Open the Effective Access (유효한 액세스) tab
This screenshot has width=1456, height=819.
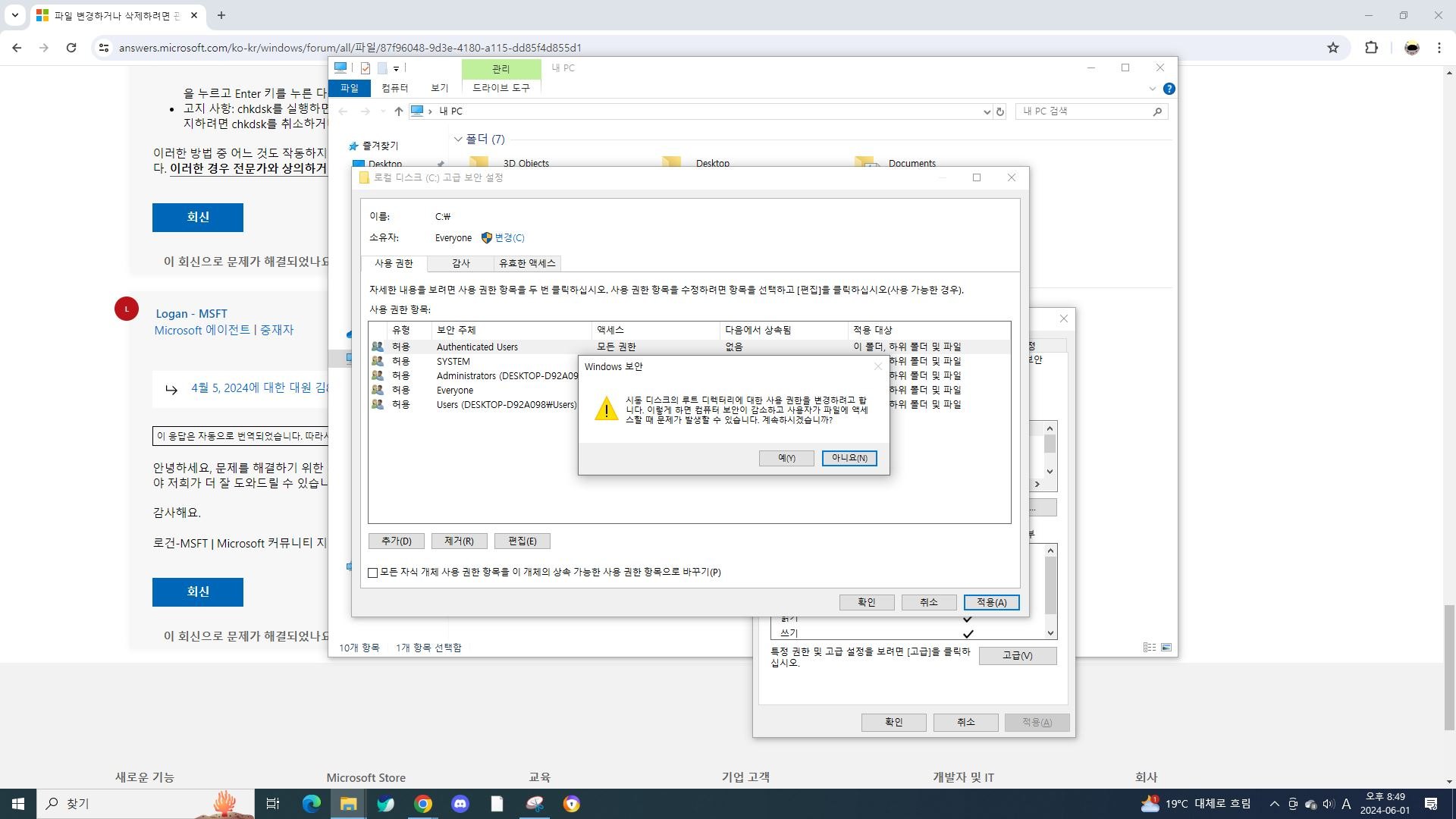pos(527,263)
